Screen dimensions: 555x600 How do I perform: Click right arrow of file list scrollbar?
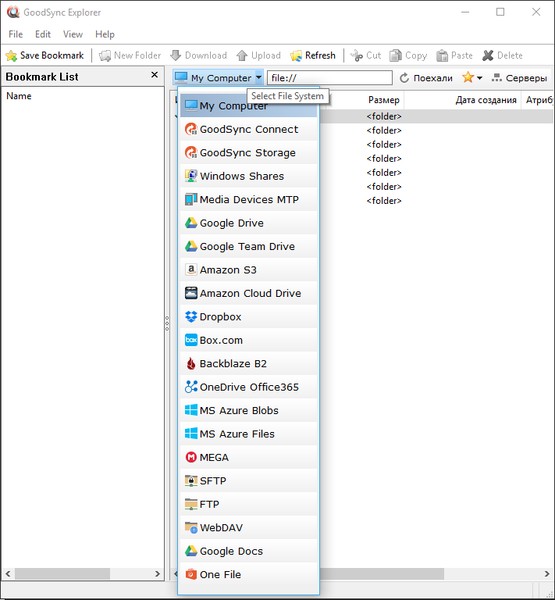tap(547, 574)
